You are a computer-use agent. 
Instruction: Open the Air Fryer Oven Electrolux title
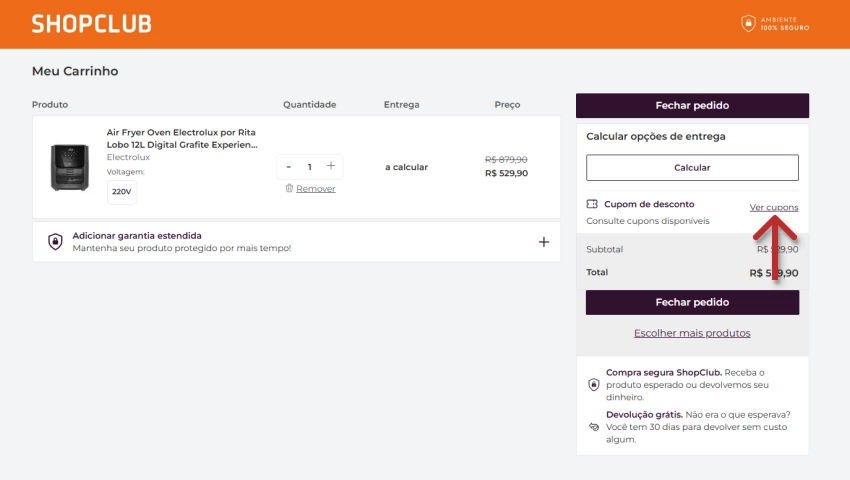tap(181, 138)
